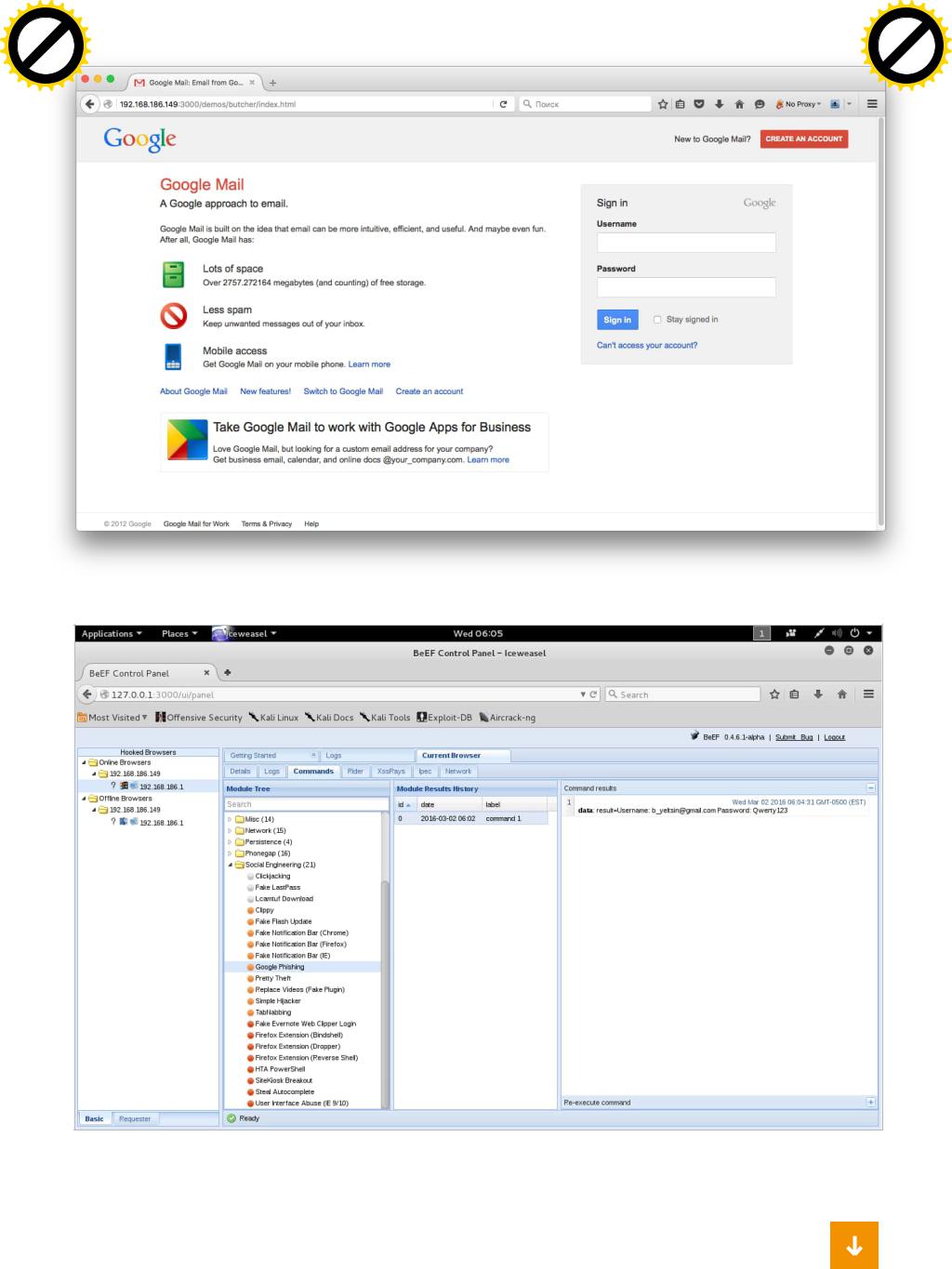Open the Iceweasel application menu
The image size is (952, 1269).
[x=245, y=633]
